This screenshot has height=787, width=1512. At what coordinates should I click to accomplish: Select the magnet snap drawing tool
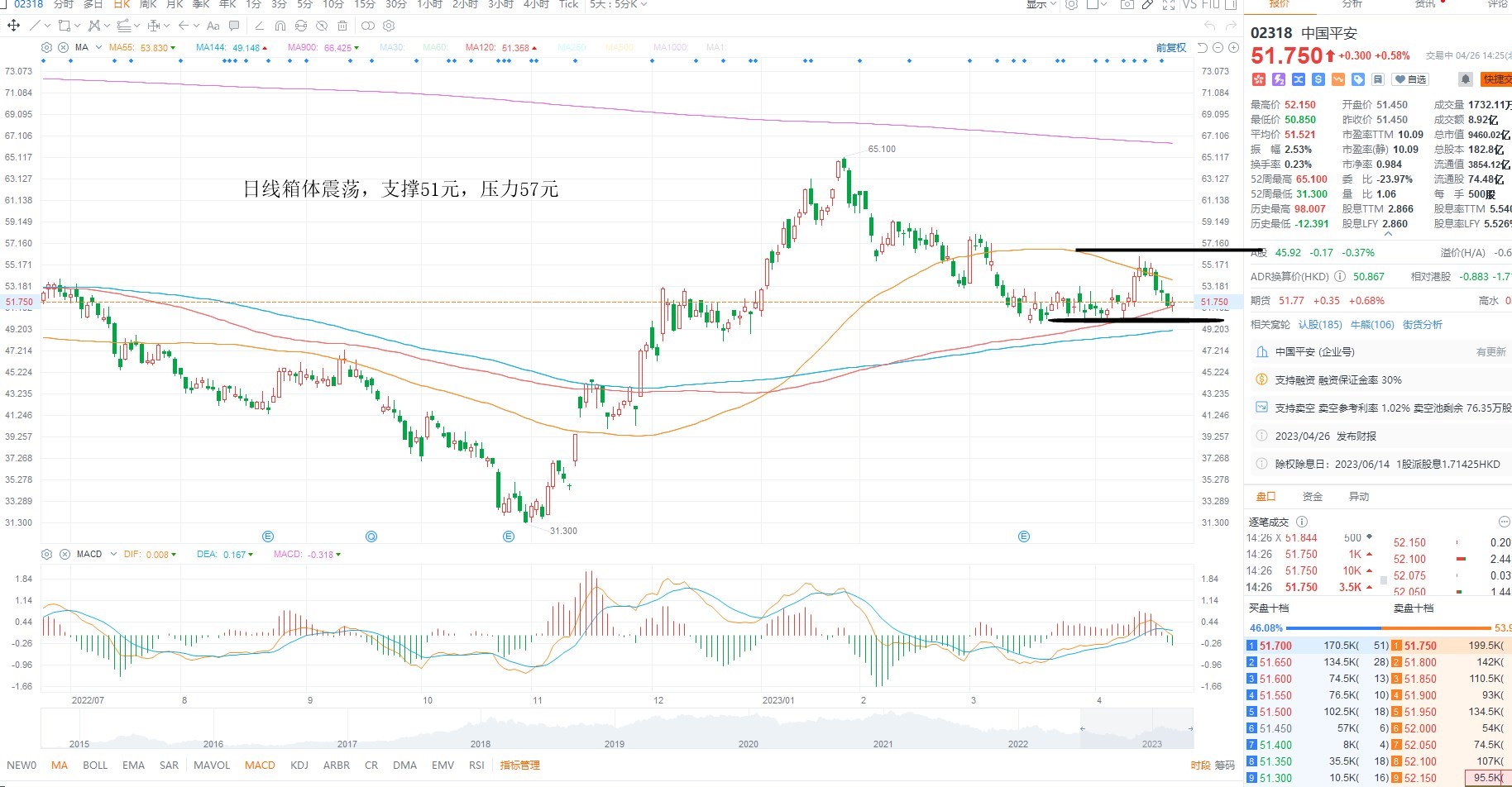pos(280,26)
